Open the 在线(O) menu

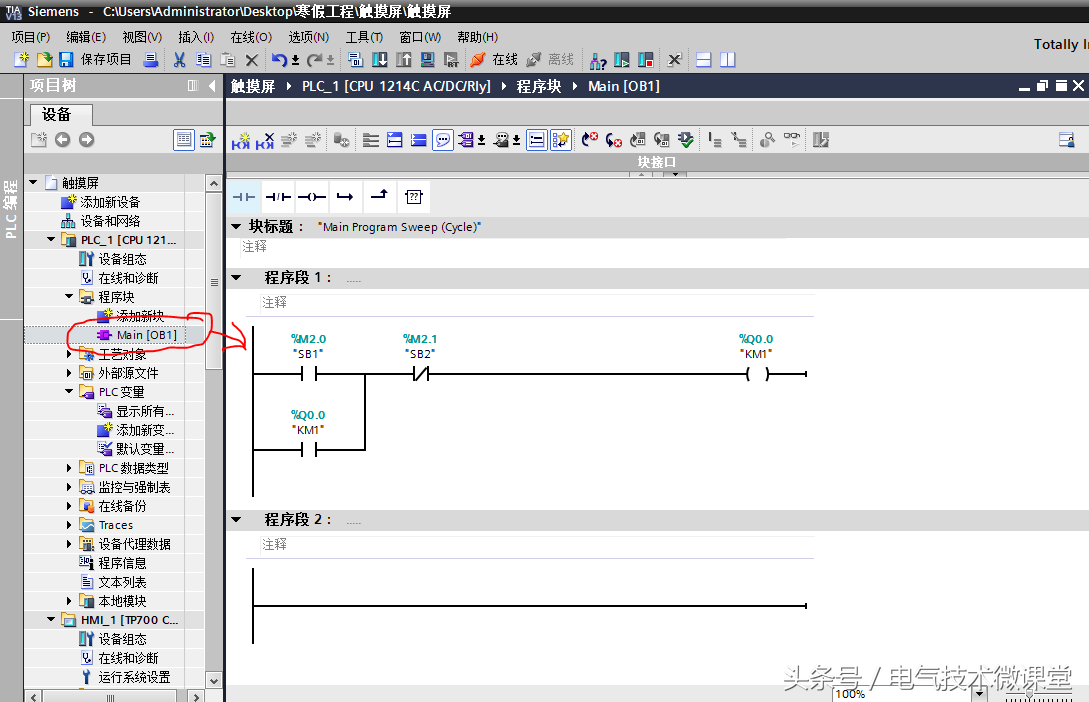click(251, 37)
